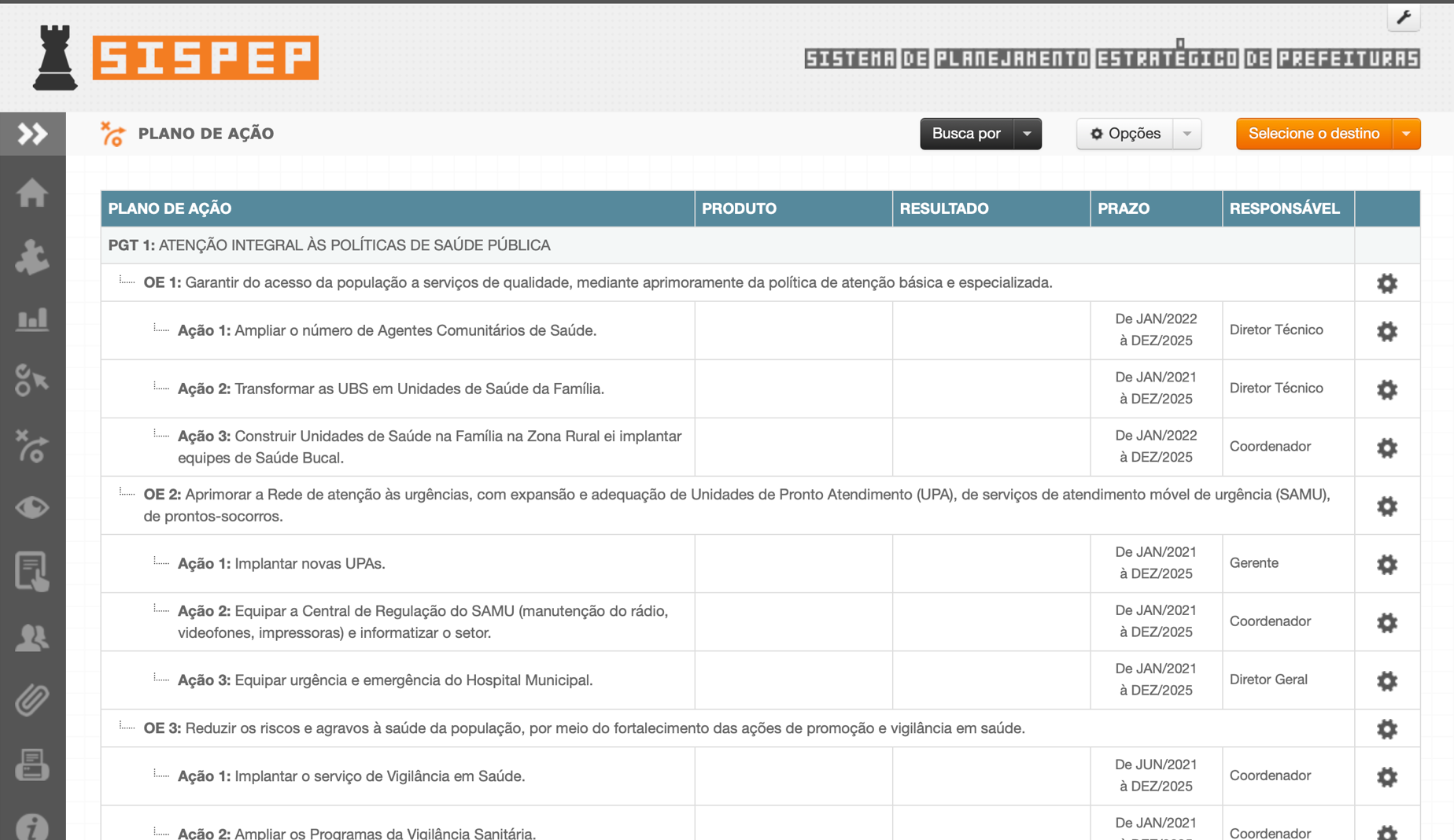This screenshot has height=840, width=1454.
Task: Open the puzzle piece sidebar icon
Action: coord(32,257)
